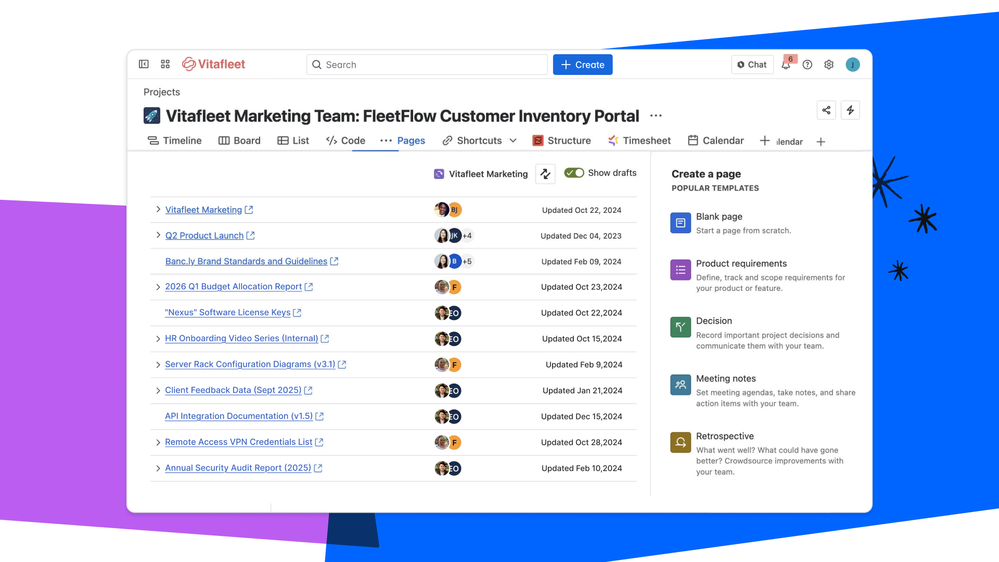Expand the Server Rack Configuration Diagrams row
The height and width of the screenshot is (562, 999).
coord(158,364)
